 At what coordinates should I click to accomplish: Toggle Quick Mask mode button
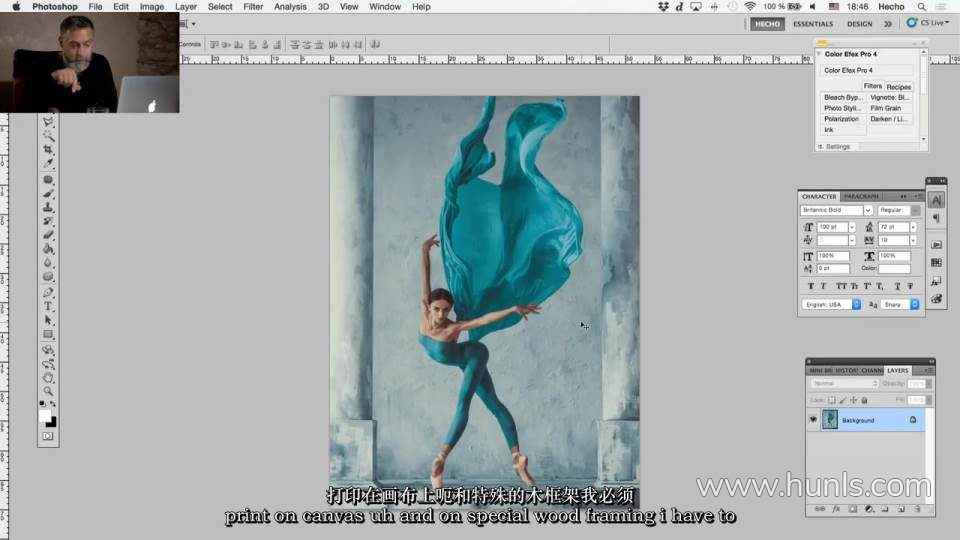(x=48, y=436)
